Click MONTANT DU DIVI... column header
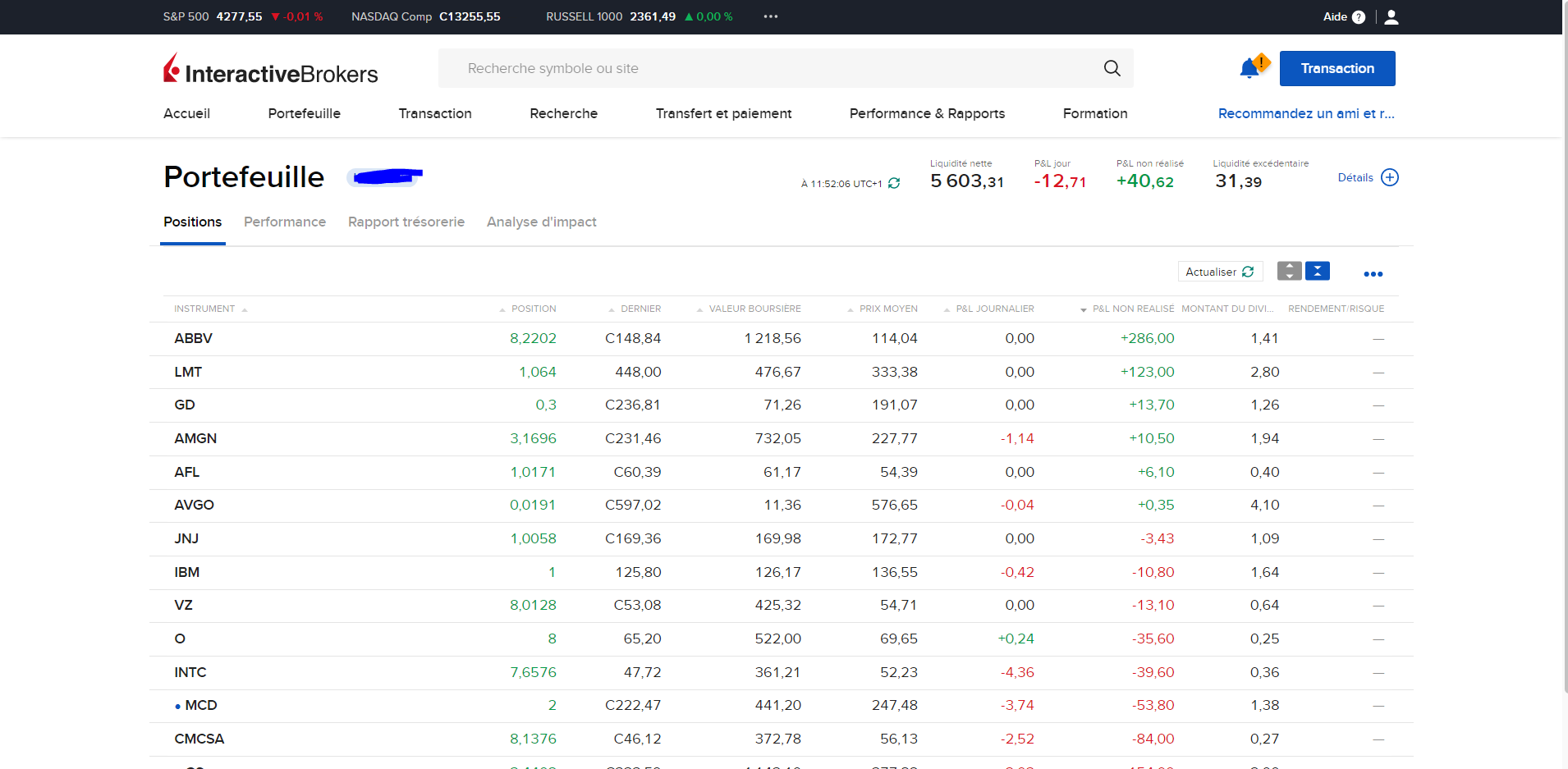1568x769 pixels. pyautogui.click(x=1227, y=309)
